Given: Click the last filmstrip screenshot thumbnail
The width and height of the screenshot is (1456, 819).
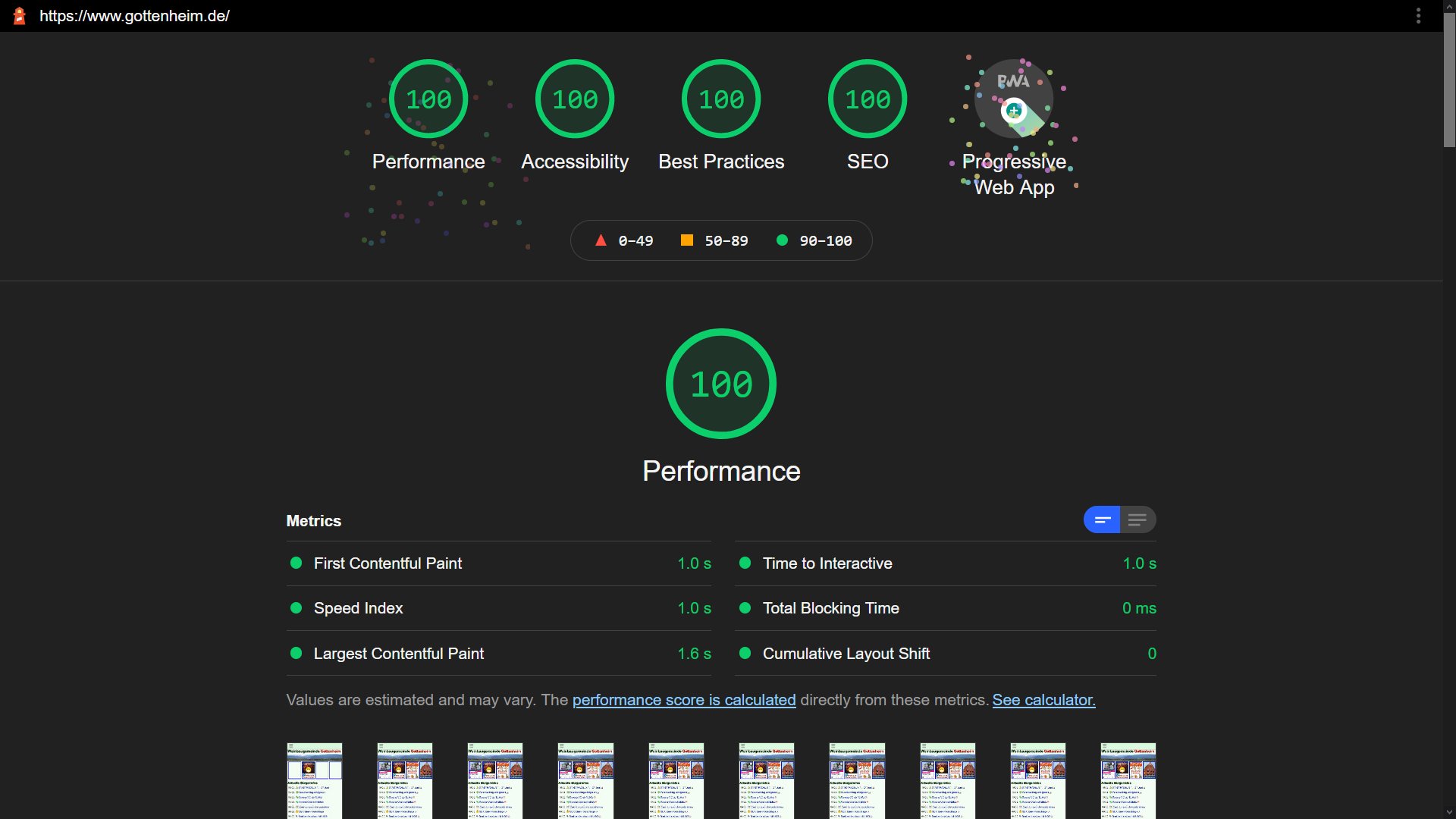Looking at the screenshot, I should [1128, 780].
